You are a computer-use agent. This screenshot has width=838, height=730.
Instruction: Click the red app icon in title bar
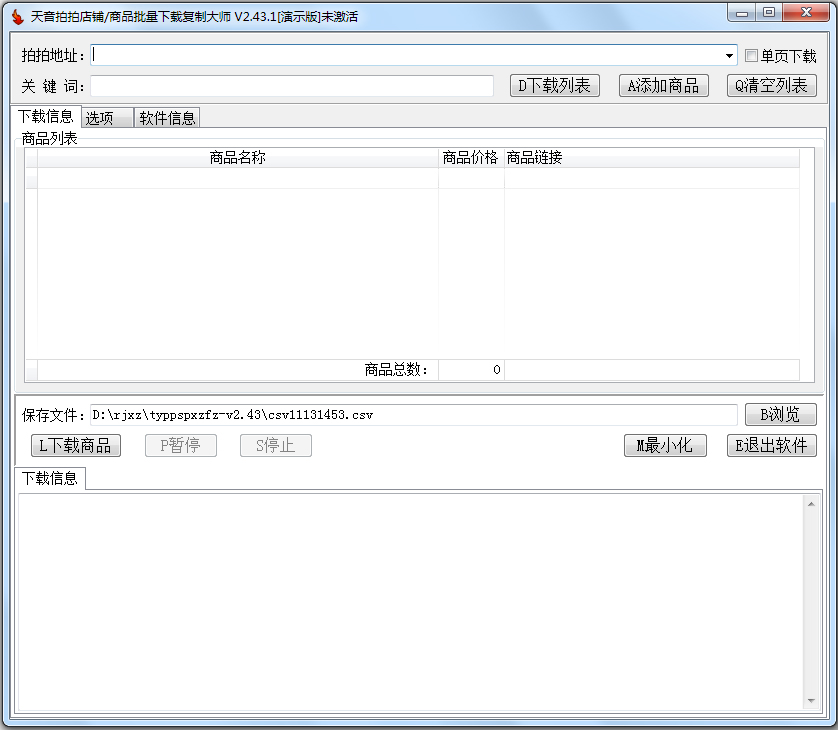click(x=16, y=16)
